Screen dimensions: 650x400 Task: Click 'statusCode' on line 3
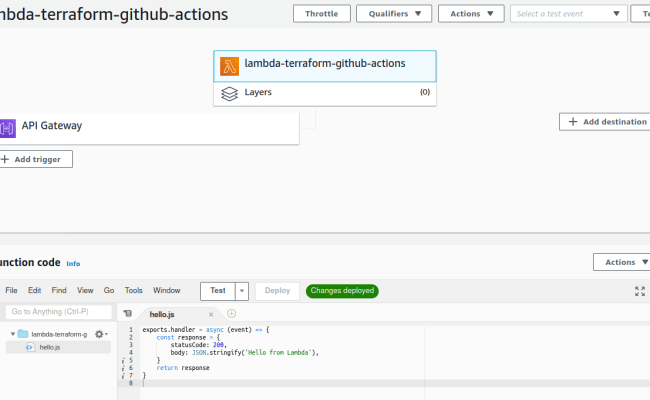pos(188,345)
